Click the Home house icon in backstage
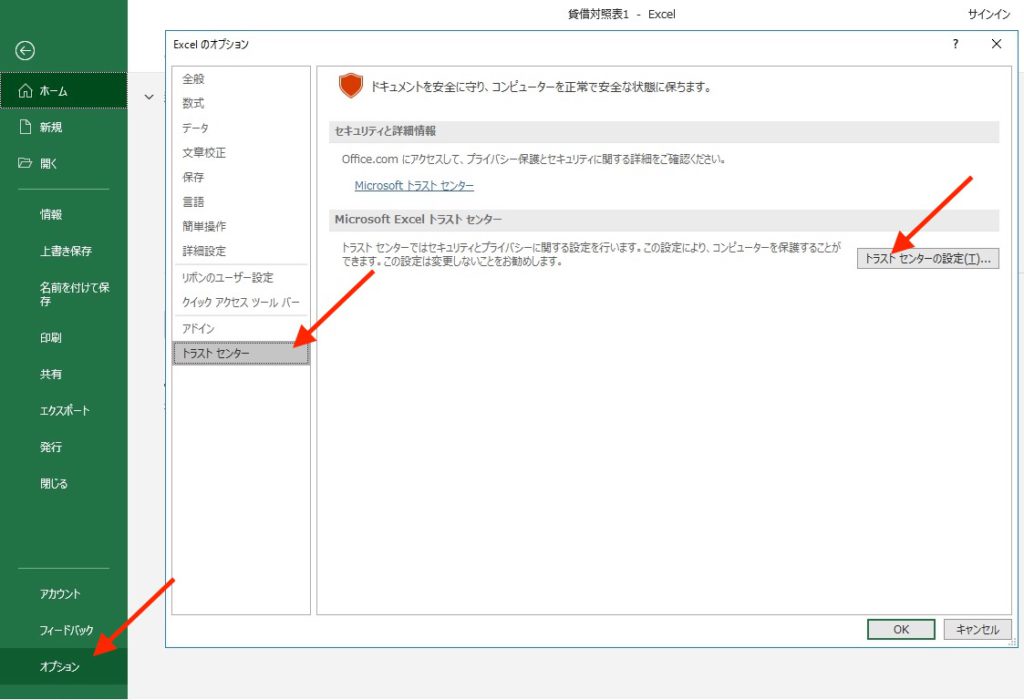This screenshot has width=1024, height=700. [x=25, y=91]
